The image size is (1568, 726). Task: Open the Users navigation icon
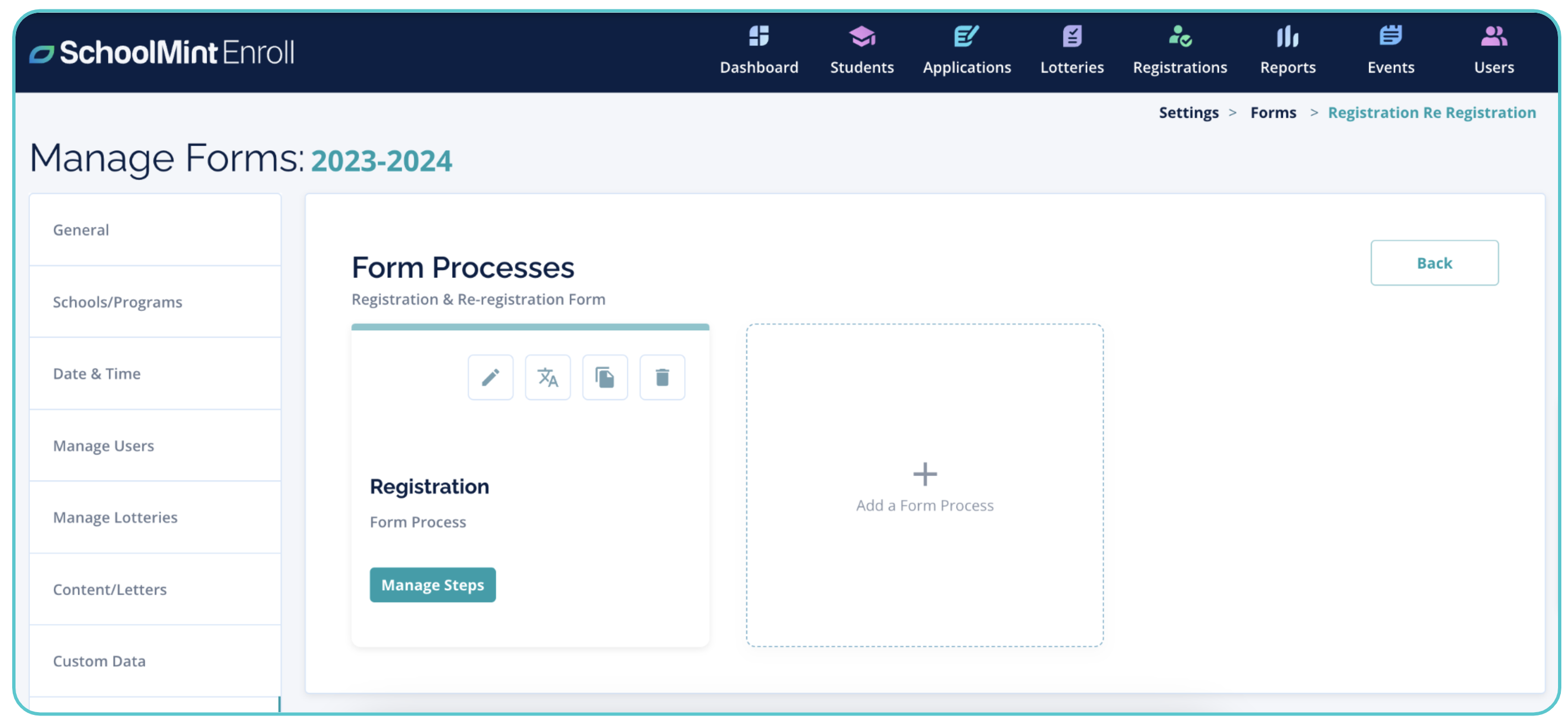point(1493,37)
